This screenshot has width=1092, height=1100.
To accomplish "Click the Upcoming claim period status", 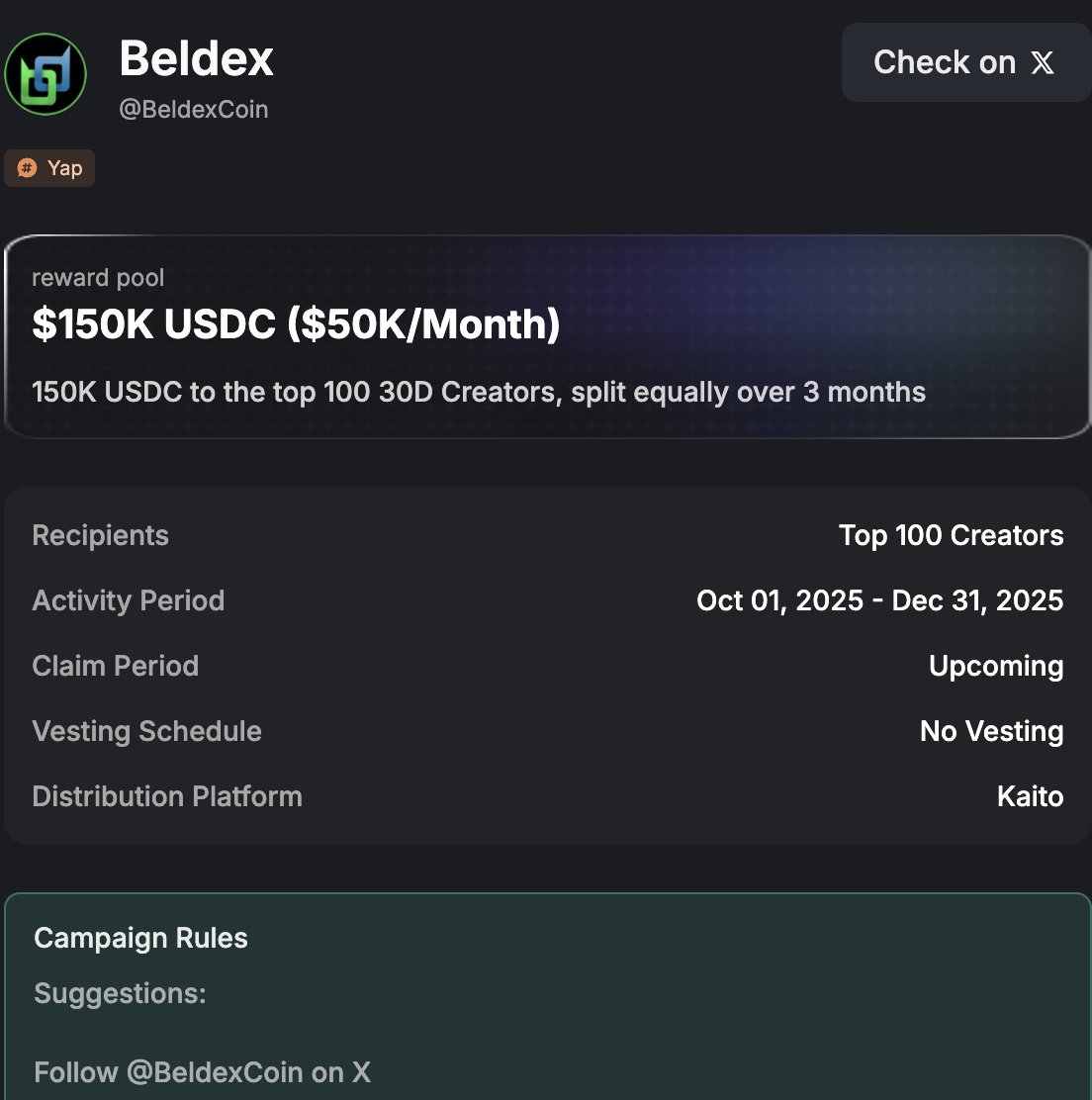I will (995, 666).
